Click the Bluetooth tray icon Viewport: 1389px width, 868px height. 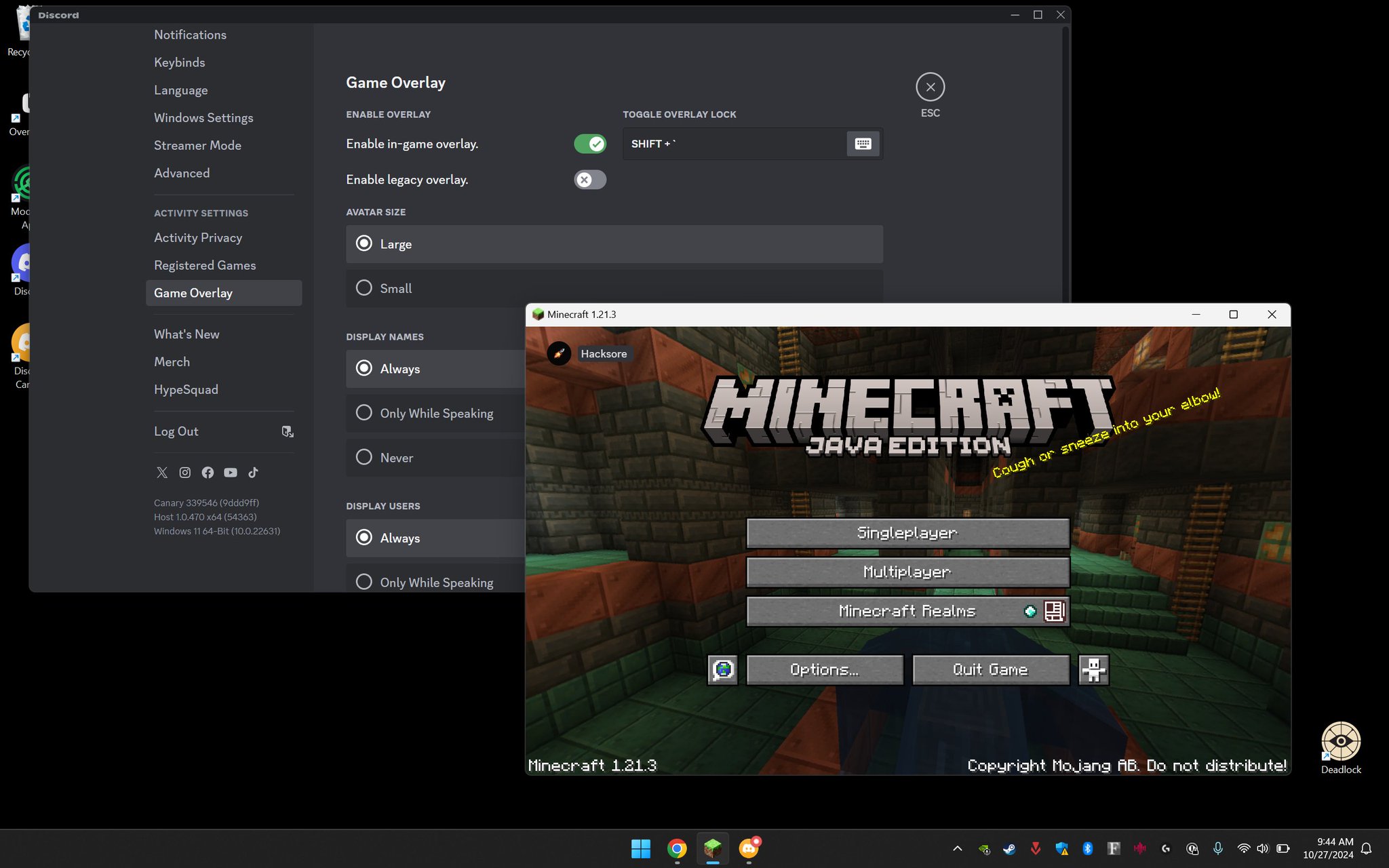pos(1088,848)
